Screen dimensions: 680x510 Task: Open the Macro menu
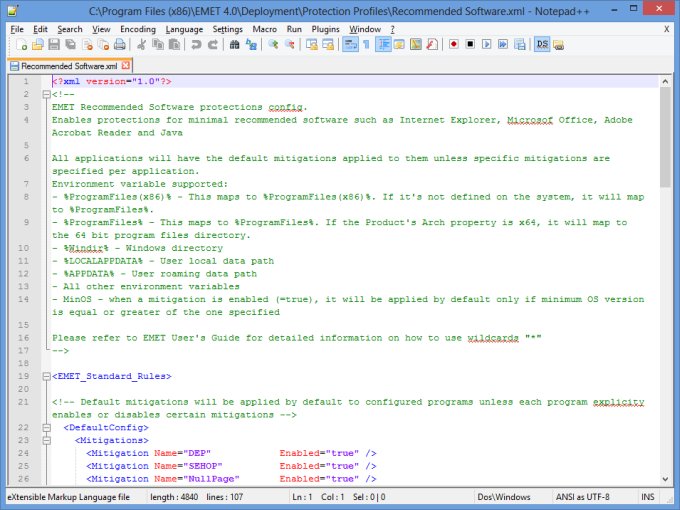point(265,29)
